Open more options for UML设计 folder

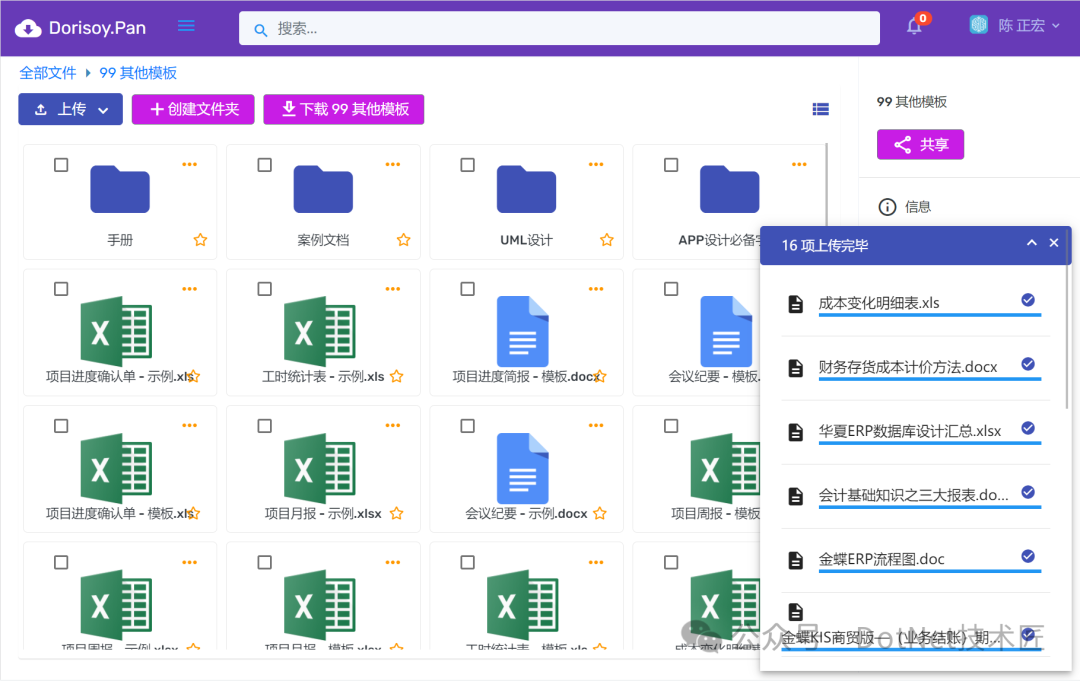pyautogui.click(x=596, y=165)
